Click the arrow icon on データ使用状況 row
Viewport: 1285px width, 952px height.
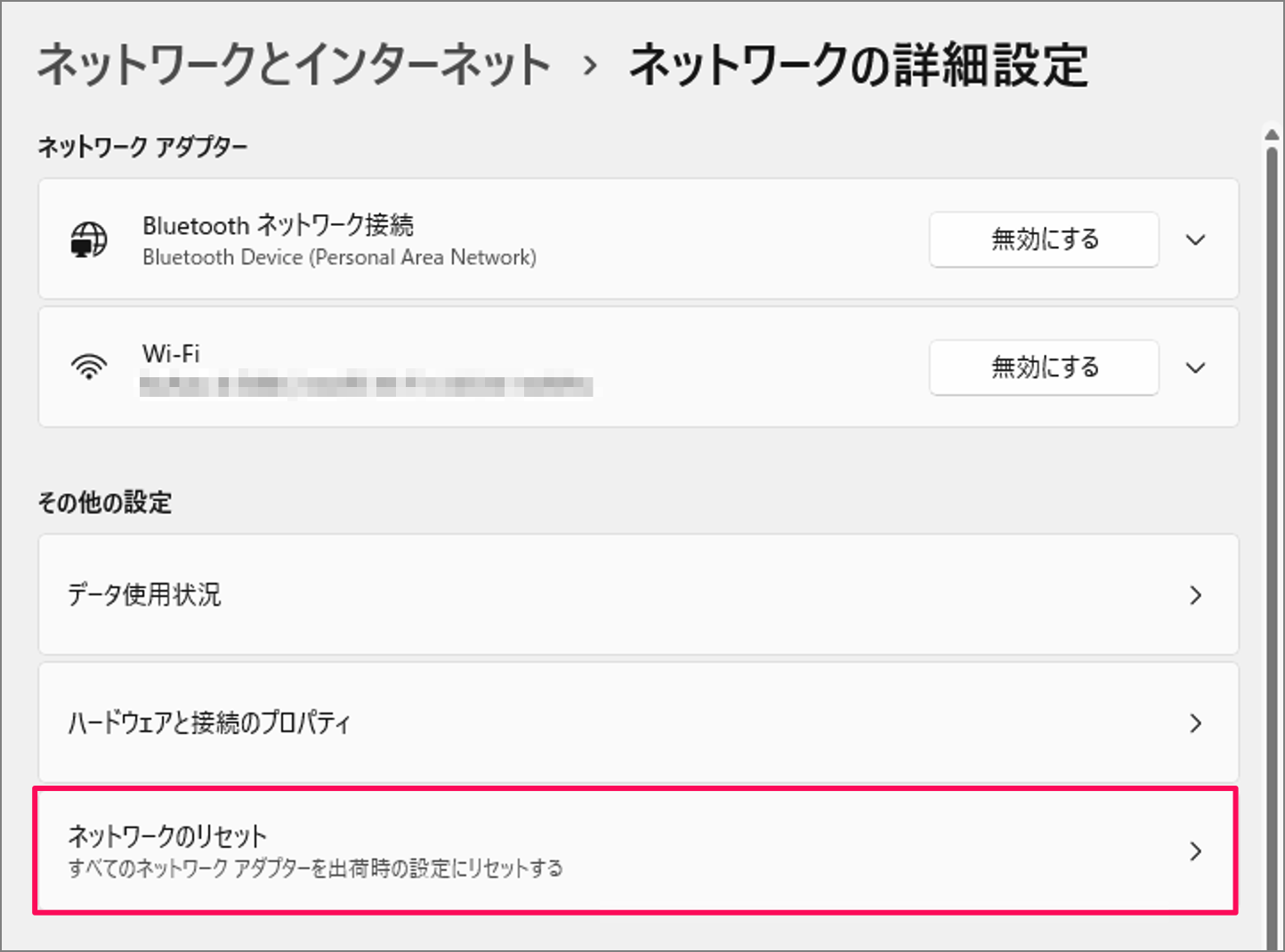point(1195,595)
